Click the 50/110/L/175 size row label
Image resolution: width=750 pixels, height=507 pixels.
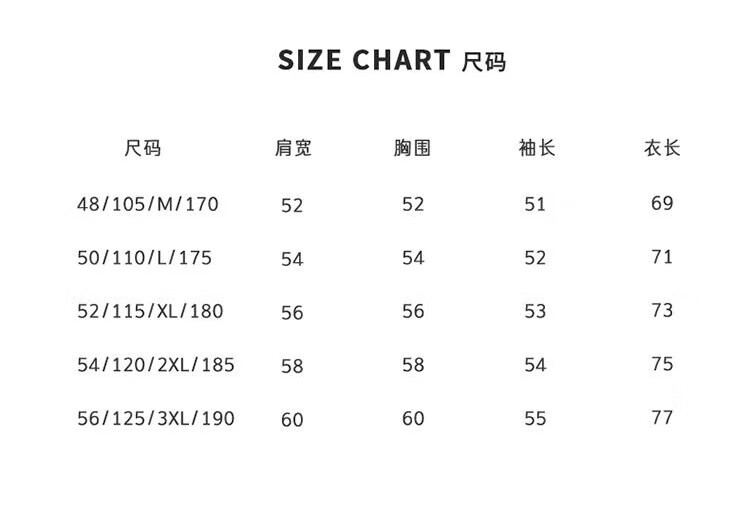pyautogui.click(x=144, y=258)
